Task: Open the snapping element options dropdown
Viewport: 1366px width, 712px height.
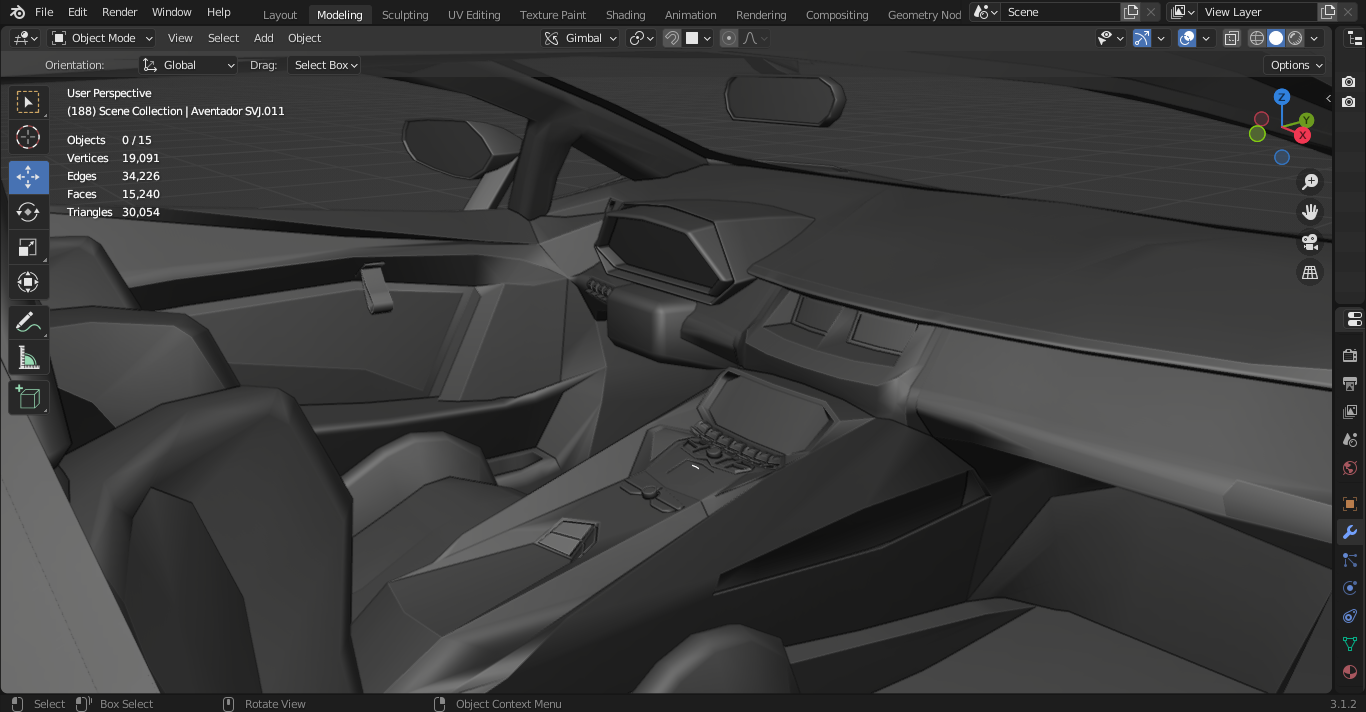Action: 699,38
